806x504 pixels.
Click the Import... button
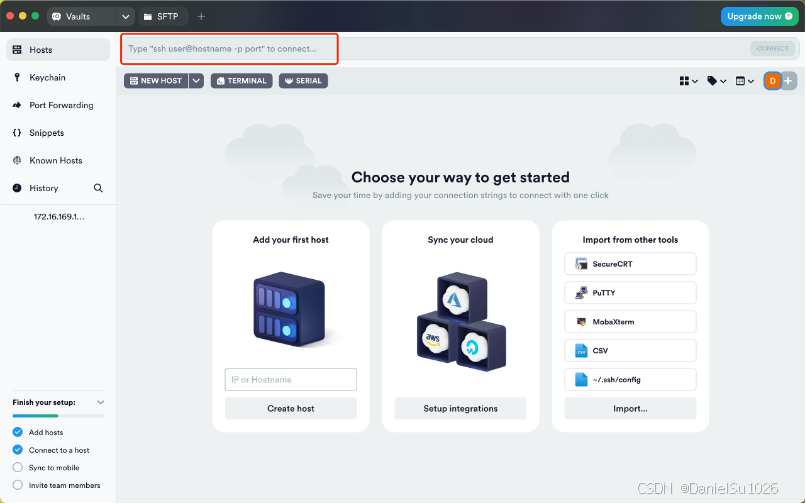630,408
